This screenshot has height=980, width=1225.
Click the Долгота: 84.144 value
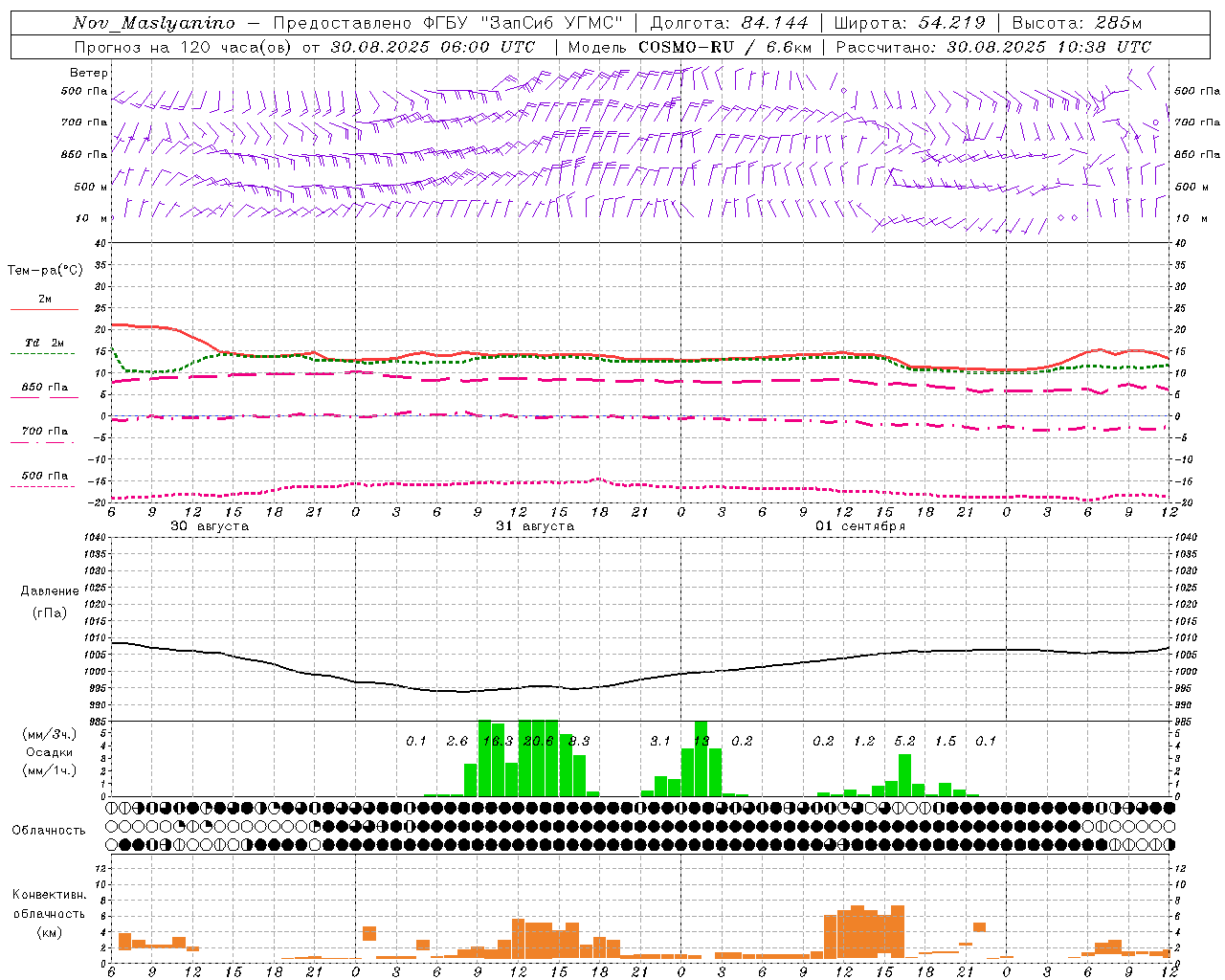729,23
